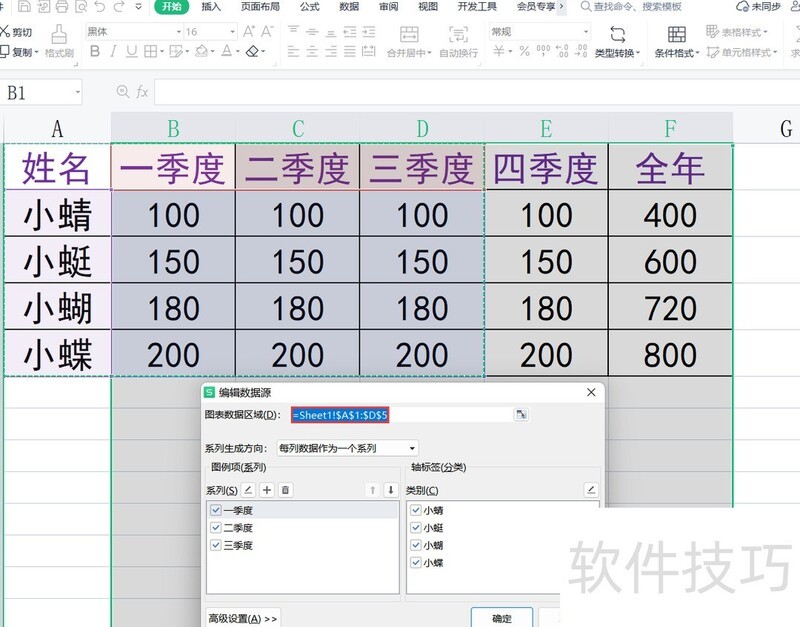Open the font name dropdown
800x627 pixels.
click(x=179, y=32)
